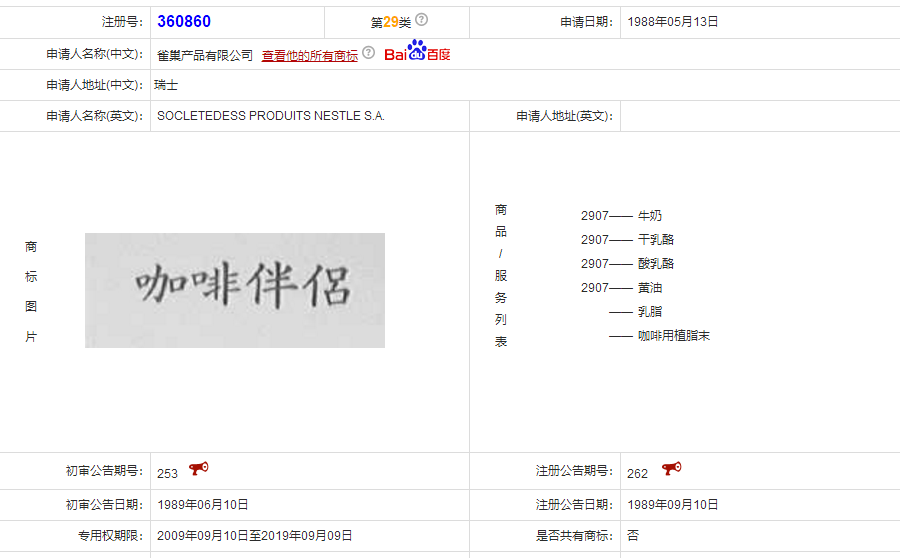Click the 注册公告日期 label

coord(575,505)
